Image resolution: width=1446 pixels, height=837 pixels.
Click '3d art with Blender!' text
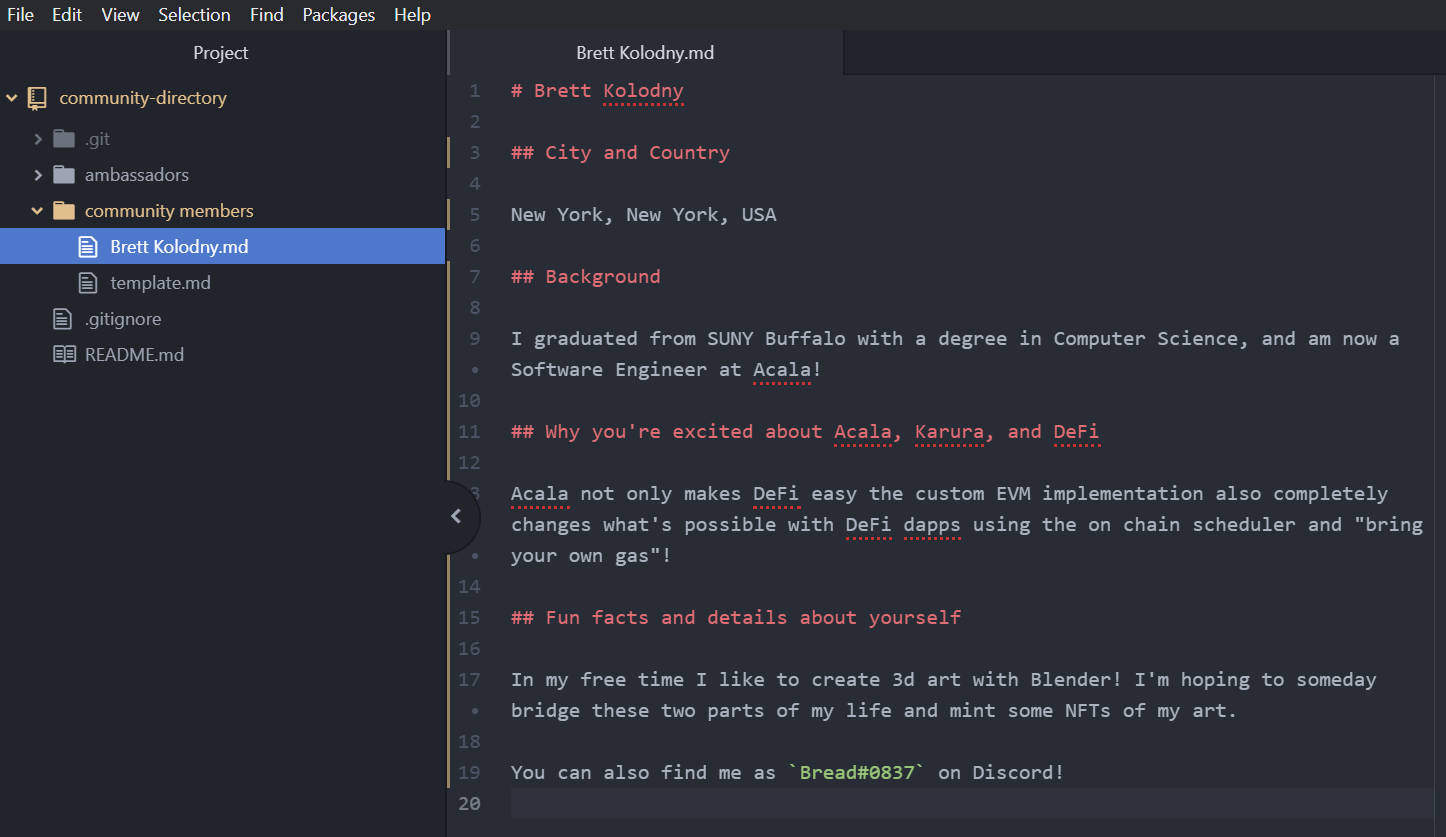[x=1007, y=680]
